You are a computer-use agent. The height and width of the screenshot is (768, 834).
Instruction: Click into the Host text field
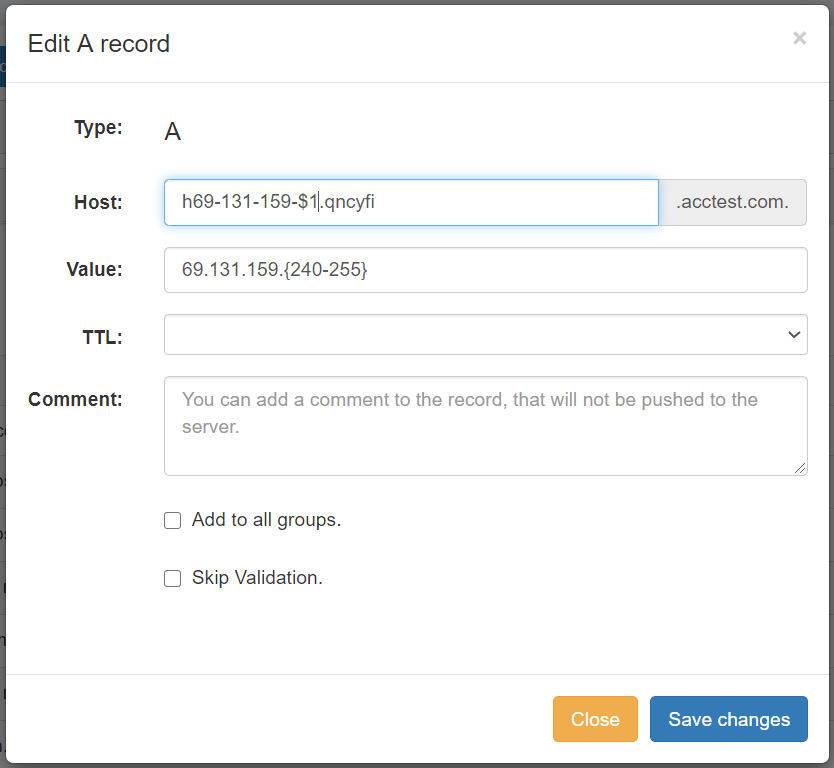tap(410, 203)
